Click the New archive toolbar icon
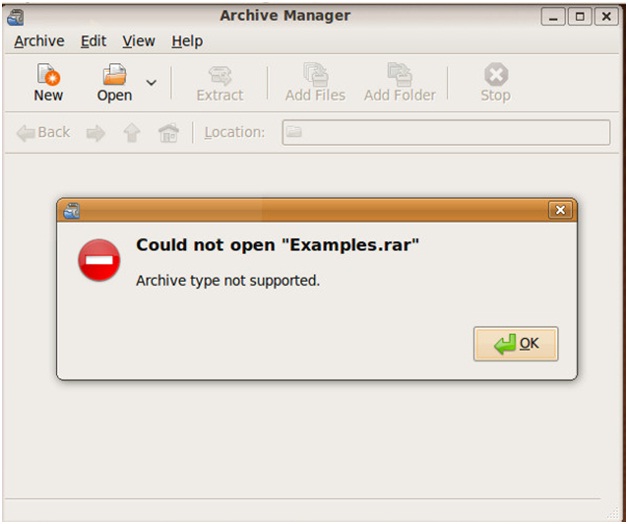Screen dimensions: 628x524 (x=47, y=76)
